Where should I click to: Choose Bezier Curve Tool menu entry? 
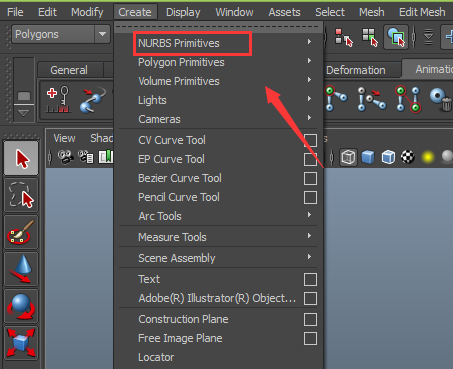(x=180, y=178)
